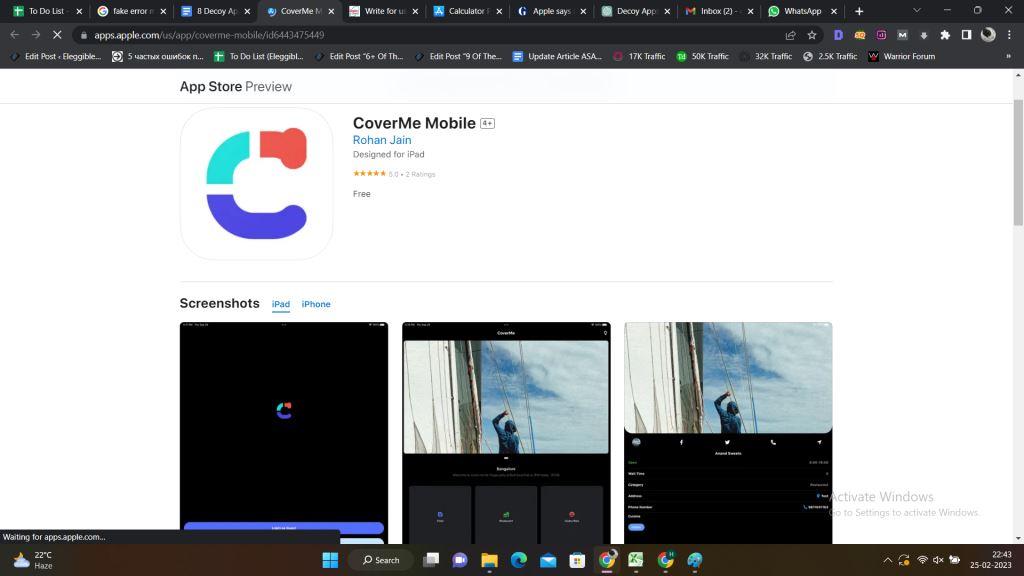Show hidden system tray icons
The image size is (1024, 576).
pyautogui.click(x=887, y=560)
